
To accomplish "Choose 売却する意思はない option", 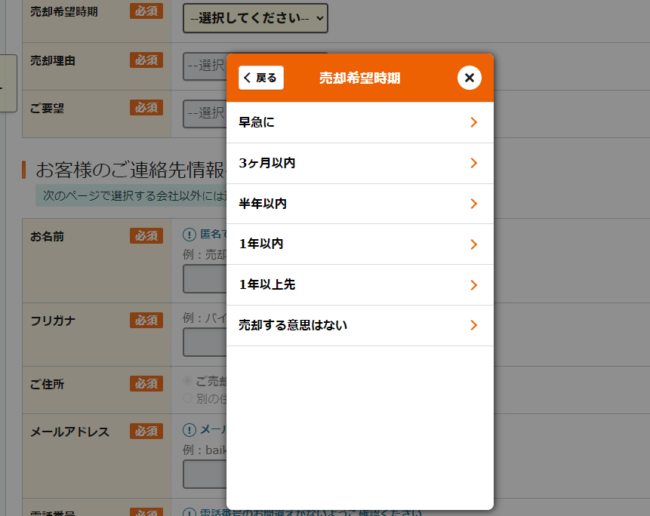I will 360,325.
